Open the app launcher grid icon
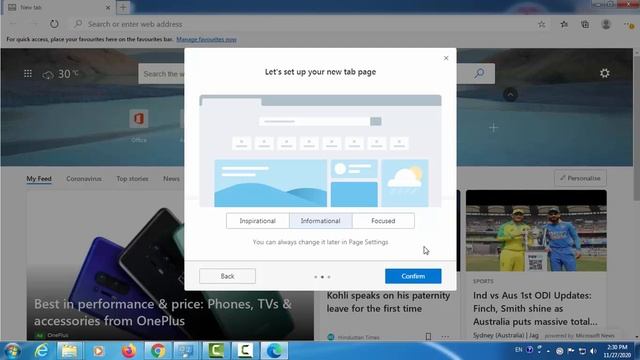 pos(28,73)
